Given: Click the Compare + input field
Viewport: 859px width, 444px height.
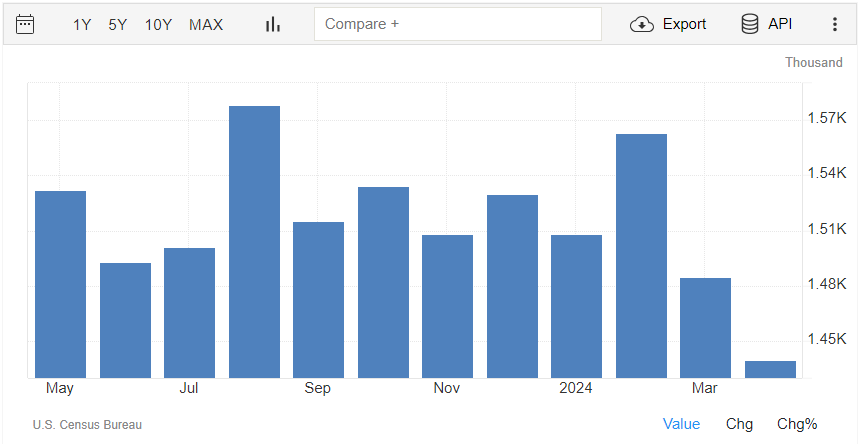Looking at the screenshot, I should [x=457, y=24].
